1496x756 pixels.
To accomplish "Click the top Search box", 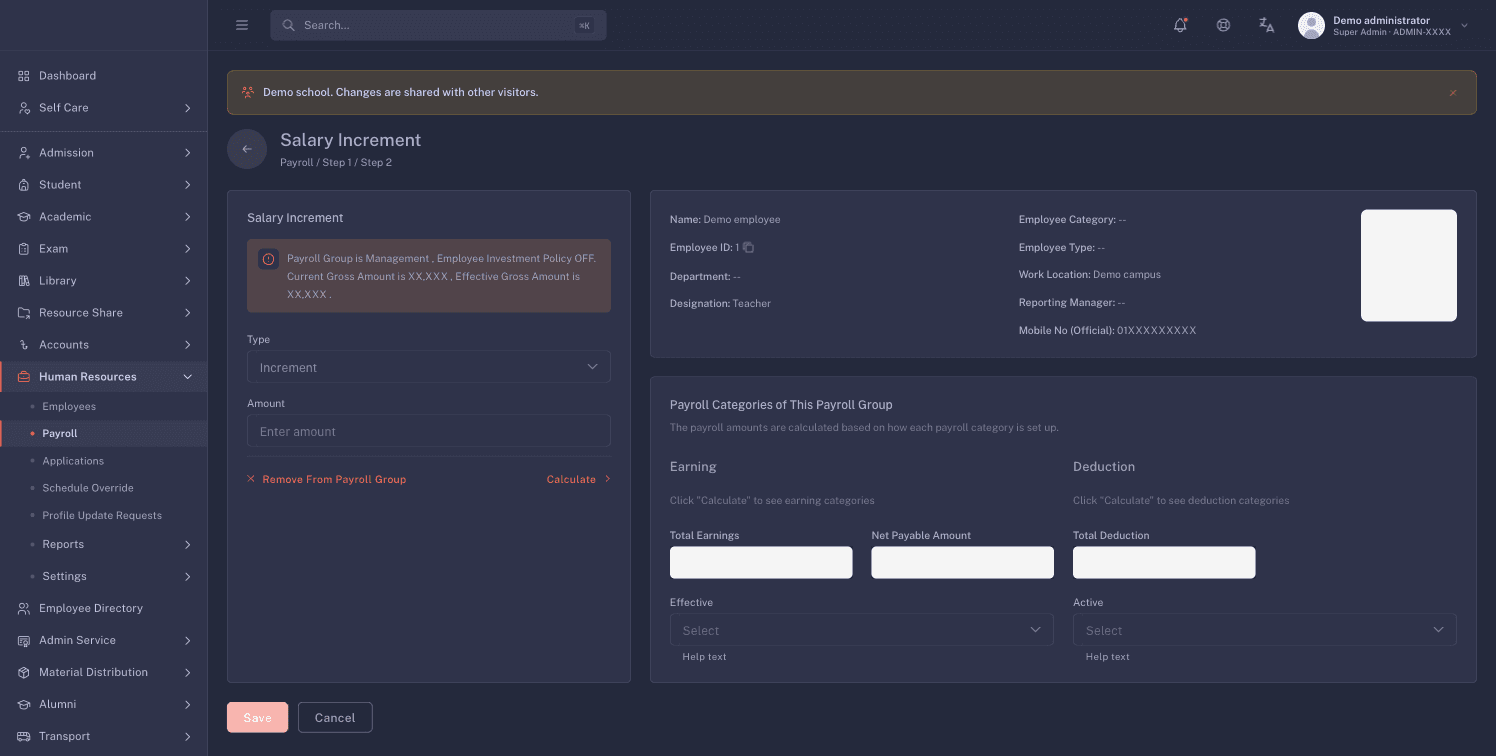I will [438, 25].
